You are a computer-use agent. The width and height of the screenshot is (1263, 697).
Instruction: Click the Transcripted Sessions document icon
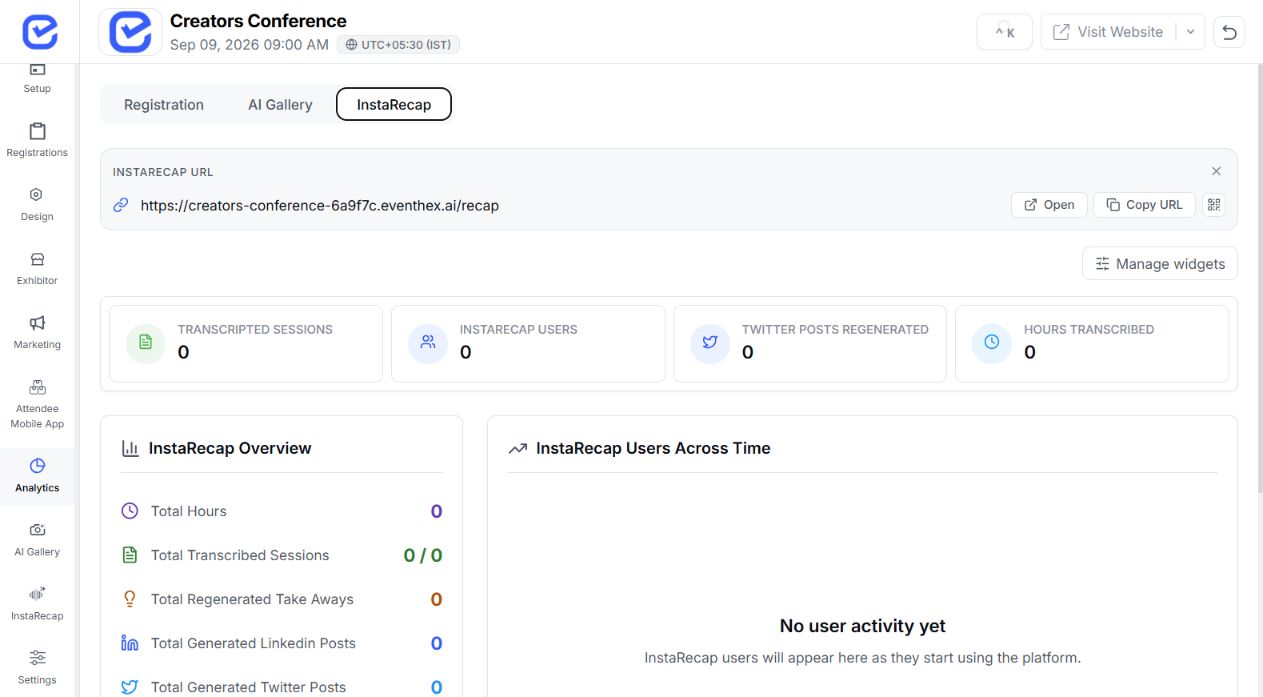tap(146, 342)
